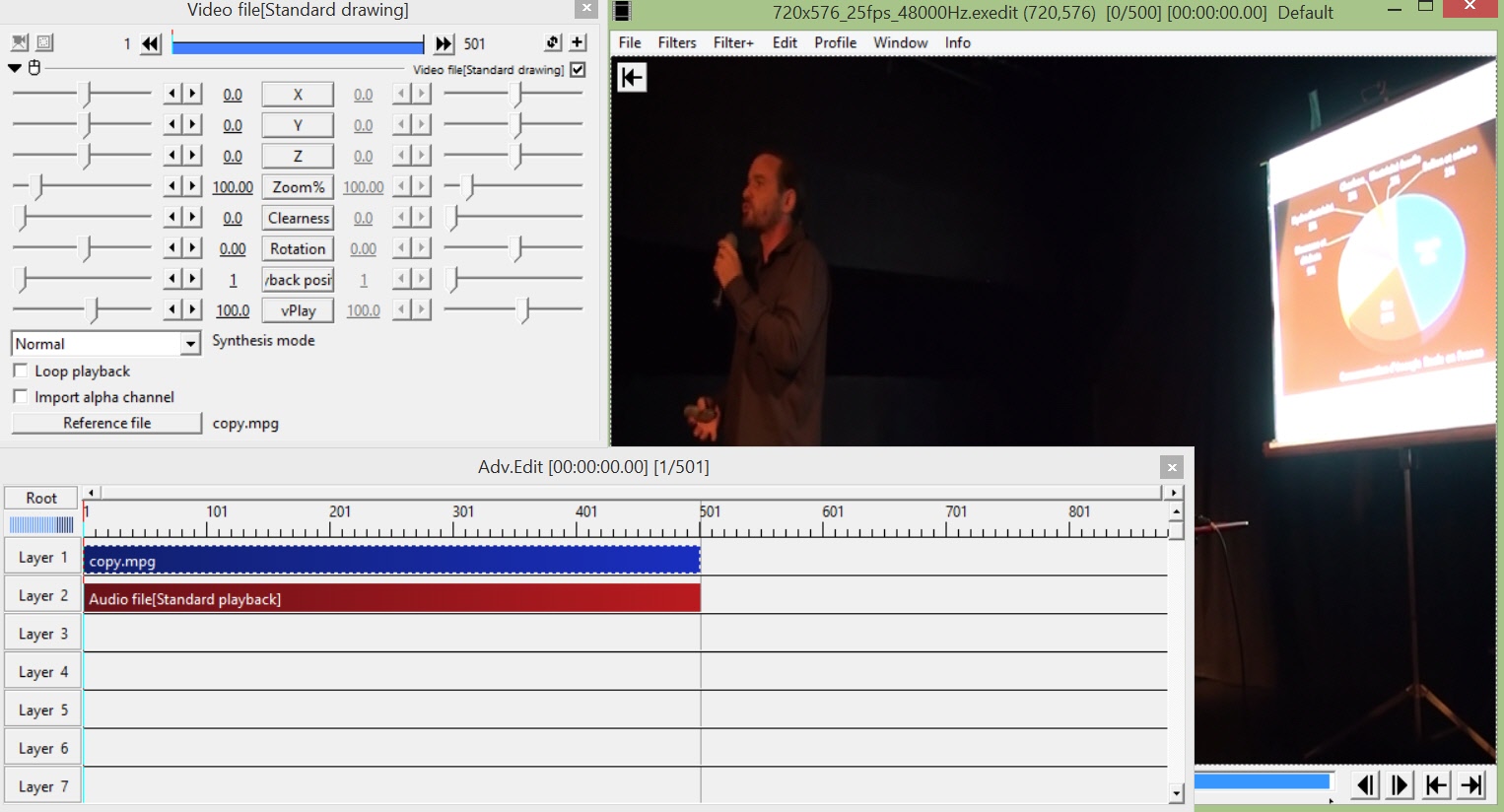Screen dimensions: 1504x812
Task: Decrease left X value with left arrow
Action: click(x=172, y=95)
